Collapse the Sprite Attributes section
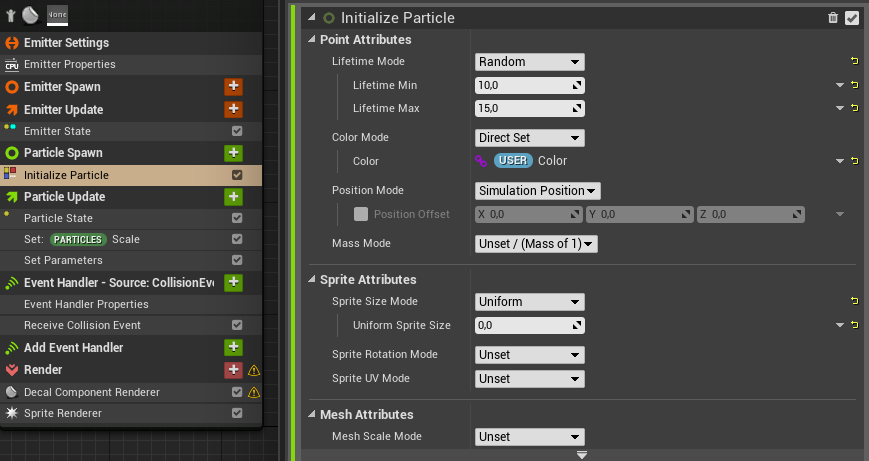This screenshot has width=869, height=461. pos(312,279)
